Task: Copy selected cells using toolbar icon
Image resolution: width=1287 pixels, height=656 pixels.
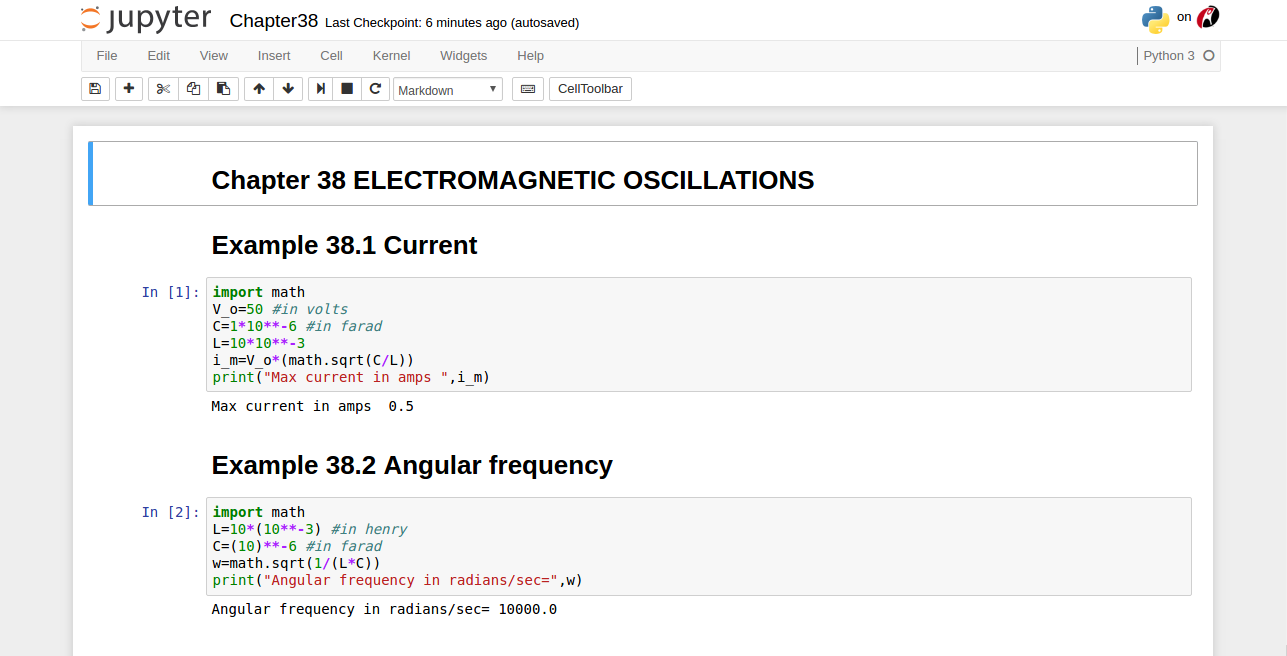Action: click(193, 89)
